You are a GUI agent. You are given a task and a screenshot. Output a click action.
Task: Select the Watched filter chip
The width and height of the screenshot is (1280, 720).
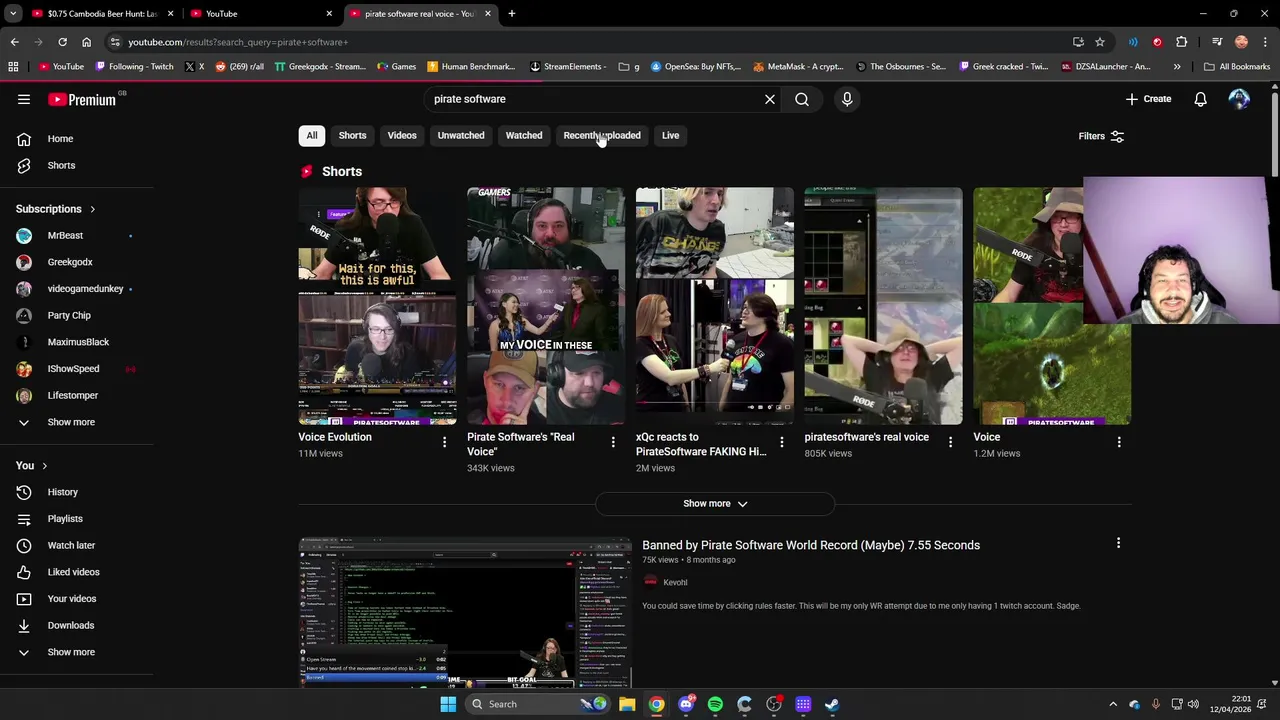(x=524, y=136)
